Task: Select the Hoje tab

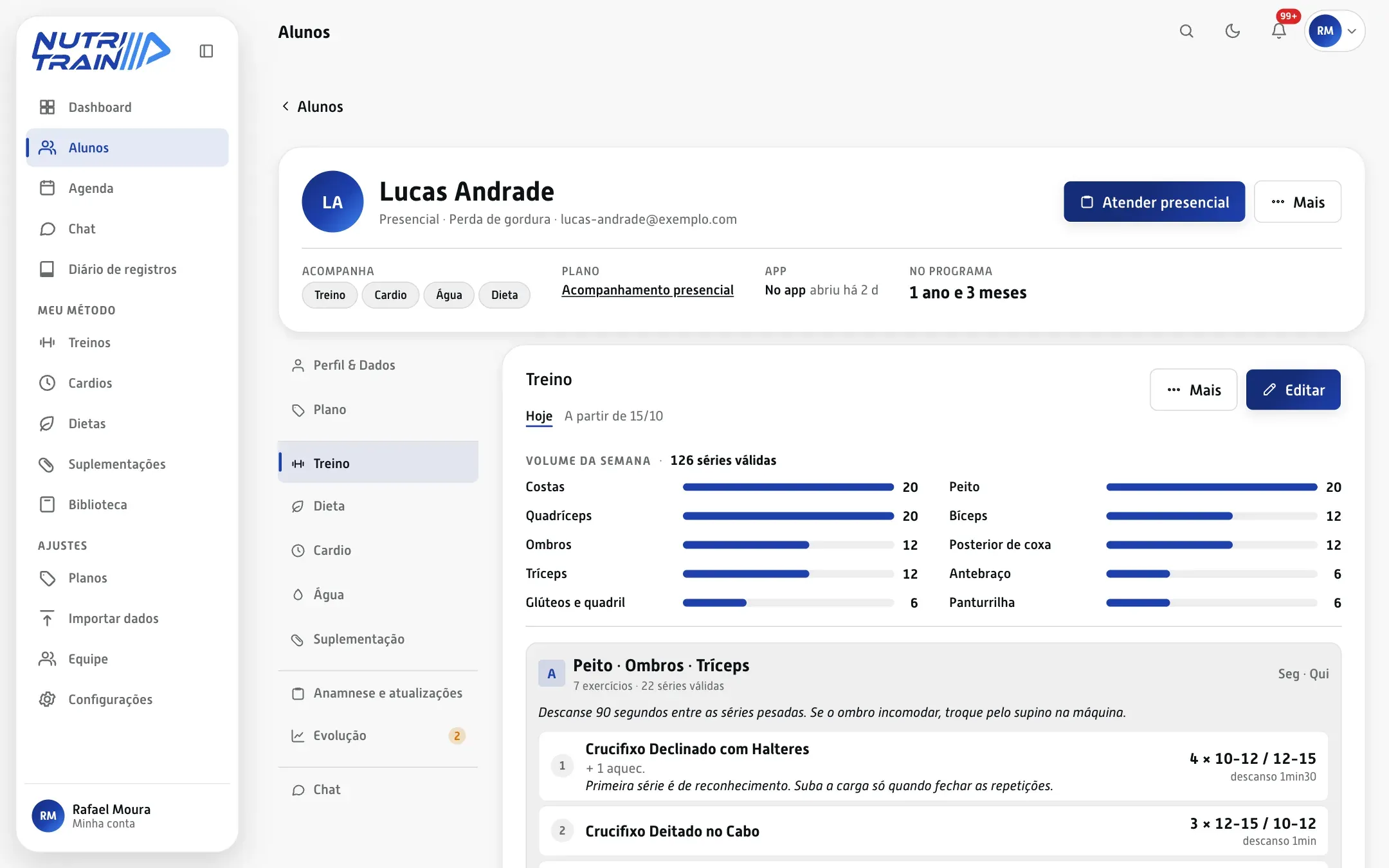Action: 539,416
